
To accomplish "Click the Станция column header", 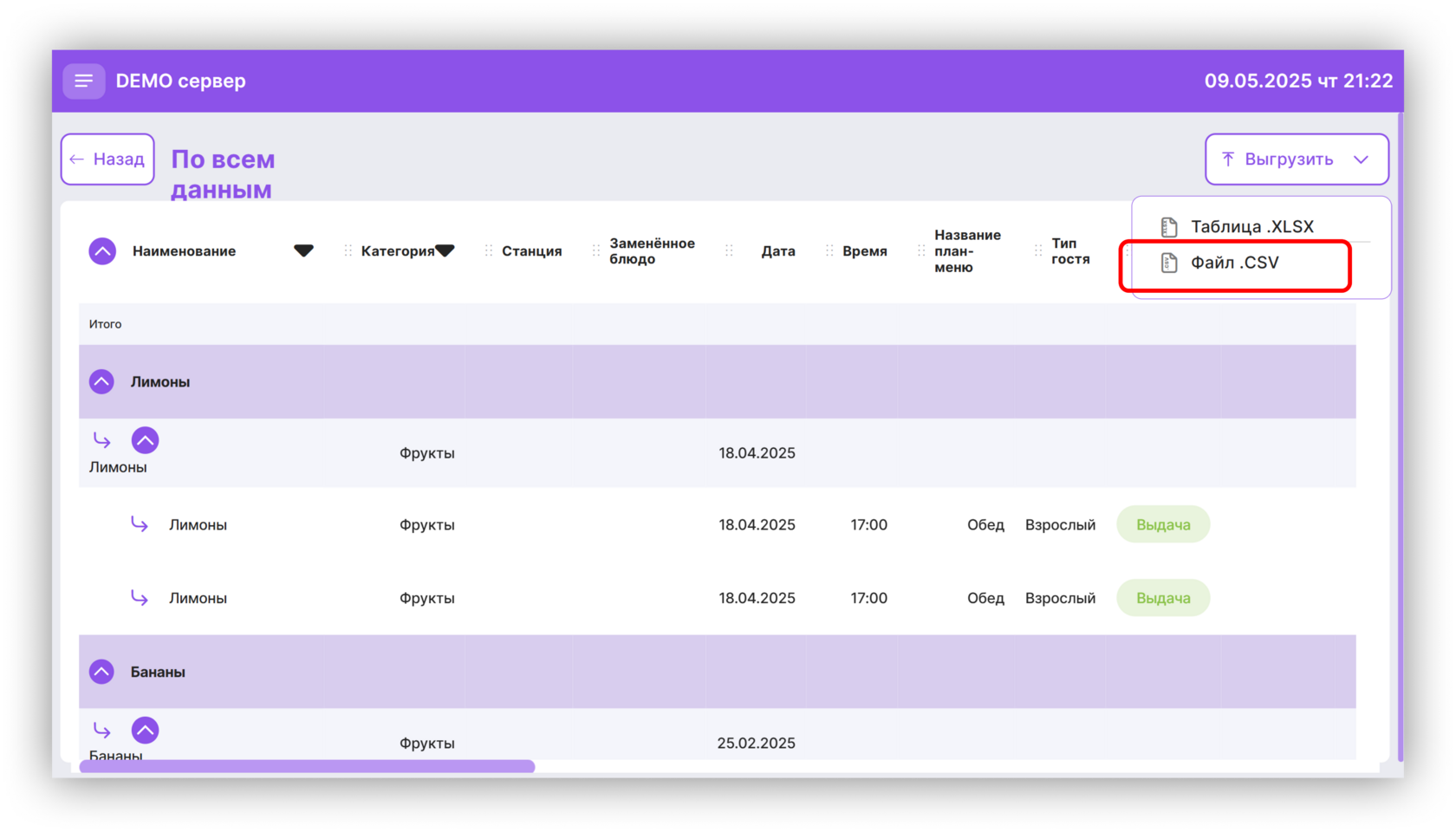I will [532, 251].
